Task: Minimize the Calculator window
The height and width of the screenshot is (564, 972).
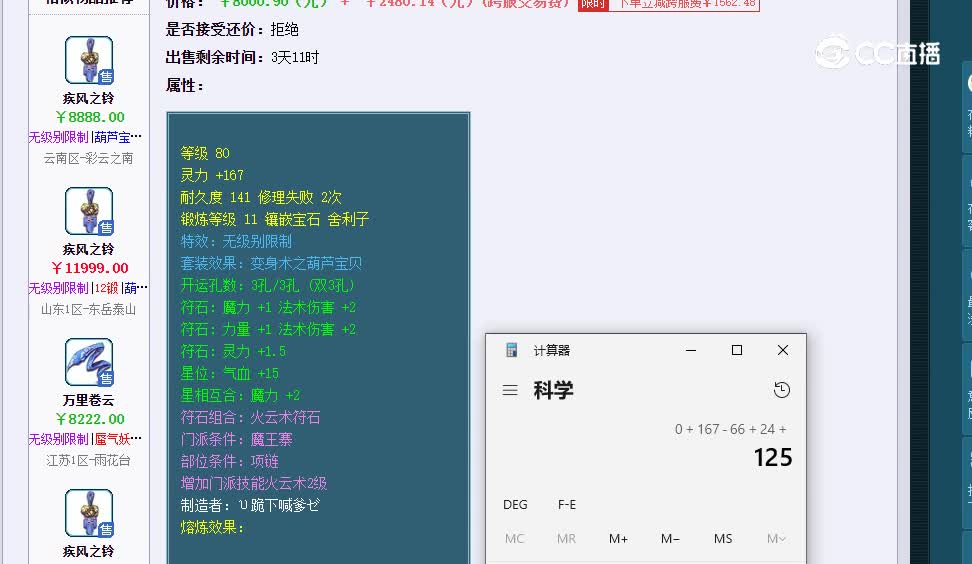Action: 691,350
